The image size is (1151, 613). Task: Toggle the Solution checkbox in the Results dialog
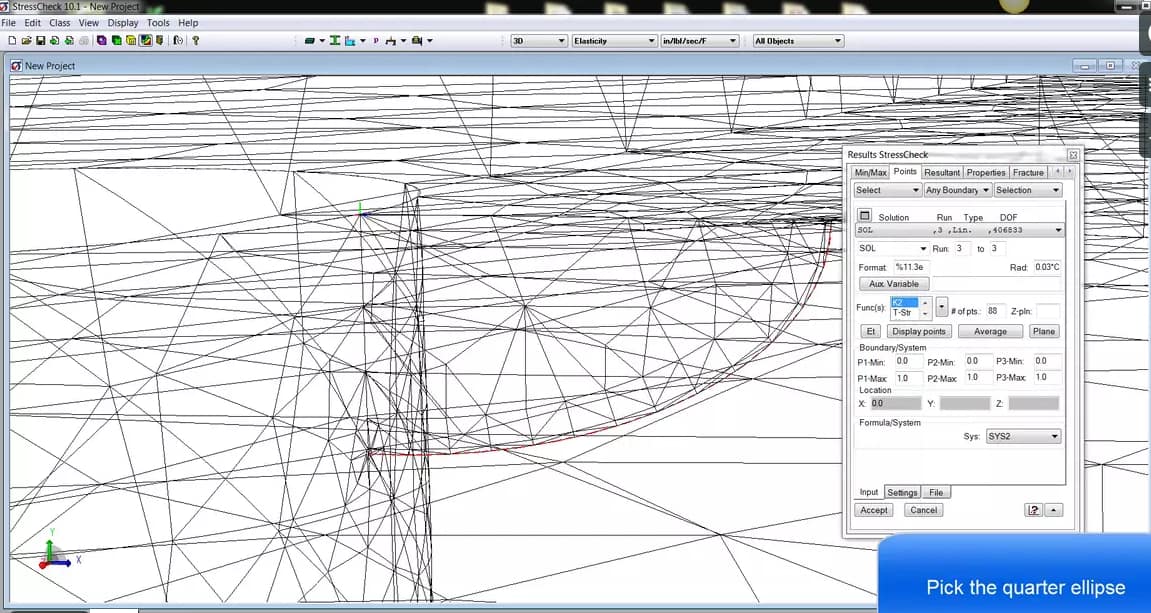864,216
